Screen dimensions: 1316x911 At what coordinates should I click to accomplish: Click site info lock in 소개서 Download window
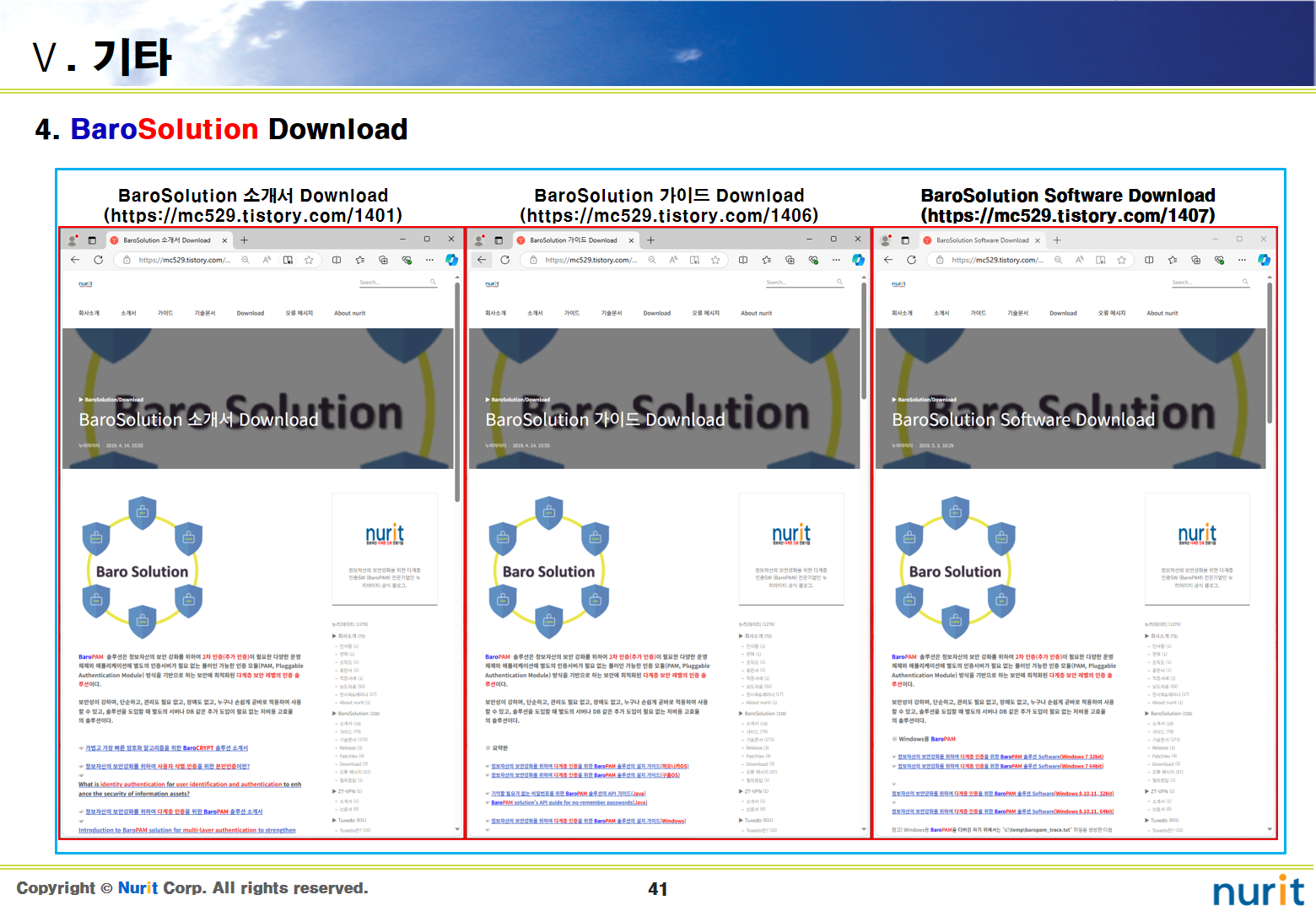coord(127,260)
